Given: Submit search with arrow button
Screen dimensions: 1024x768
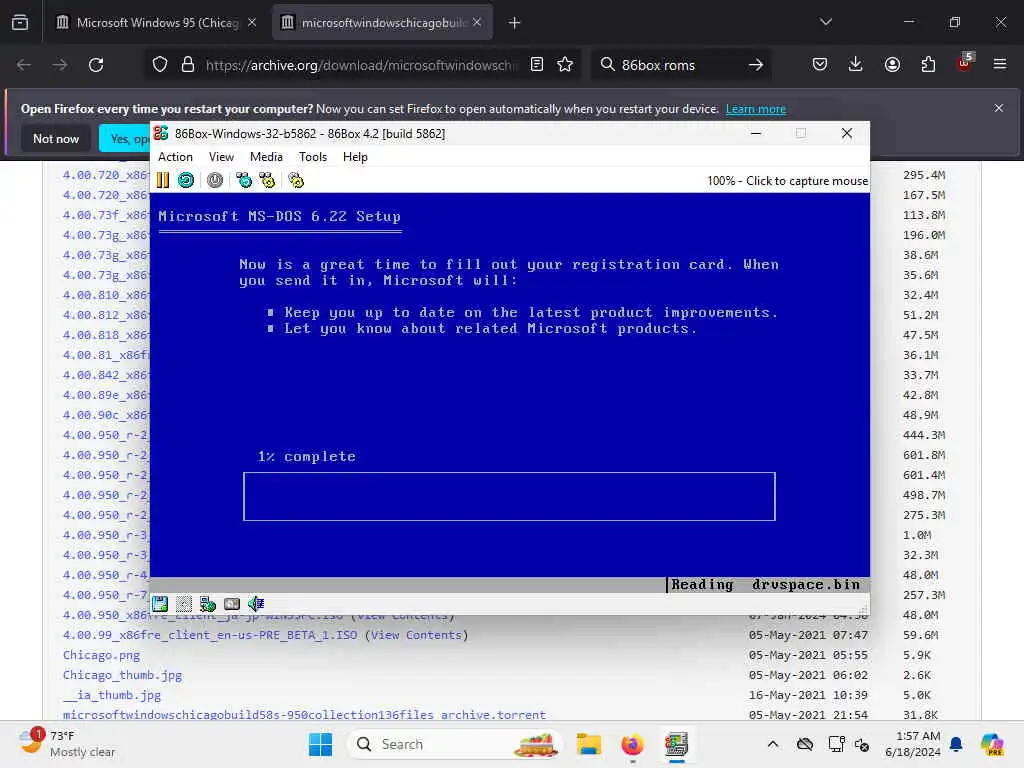Looking at the screenshot, I should point(756,65).
